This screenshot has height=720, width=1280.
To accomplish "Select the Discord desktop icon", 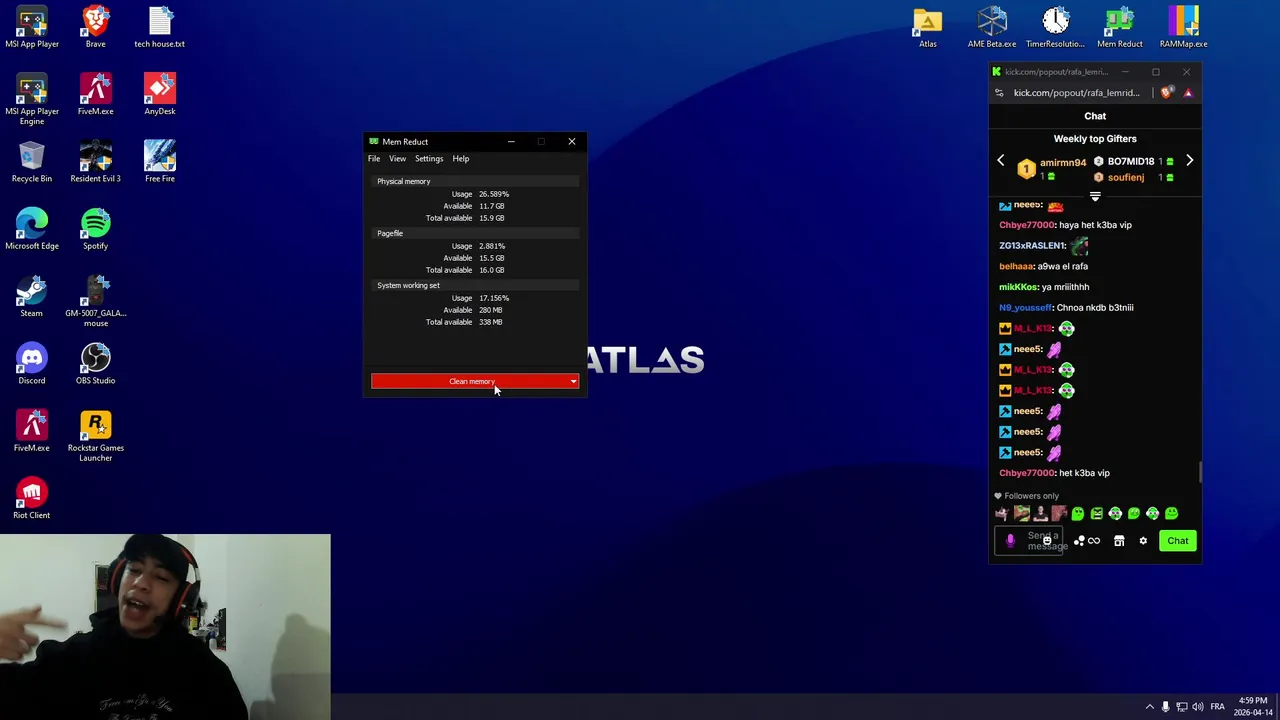I will click(x=32, y=363).
